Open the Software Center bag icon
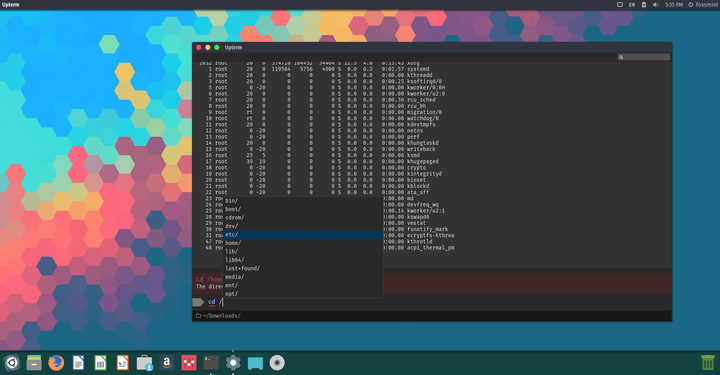The width and height of the screenshot is (720, 375). point(145,363)
